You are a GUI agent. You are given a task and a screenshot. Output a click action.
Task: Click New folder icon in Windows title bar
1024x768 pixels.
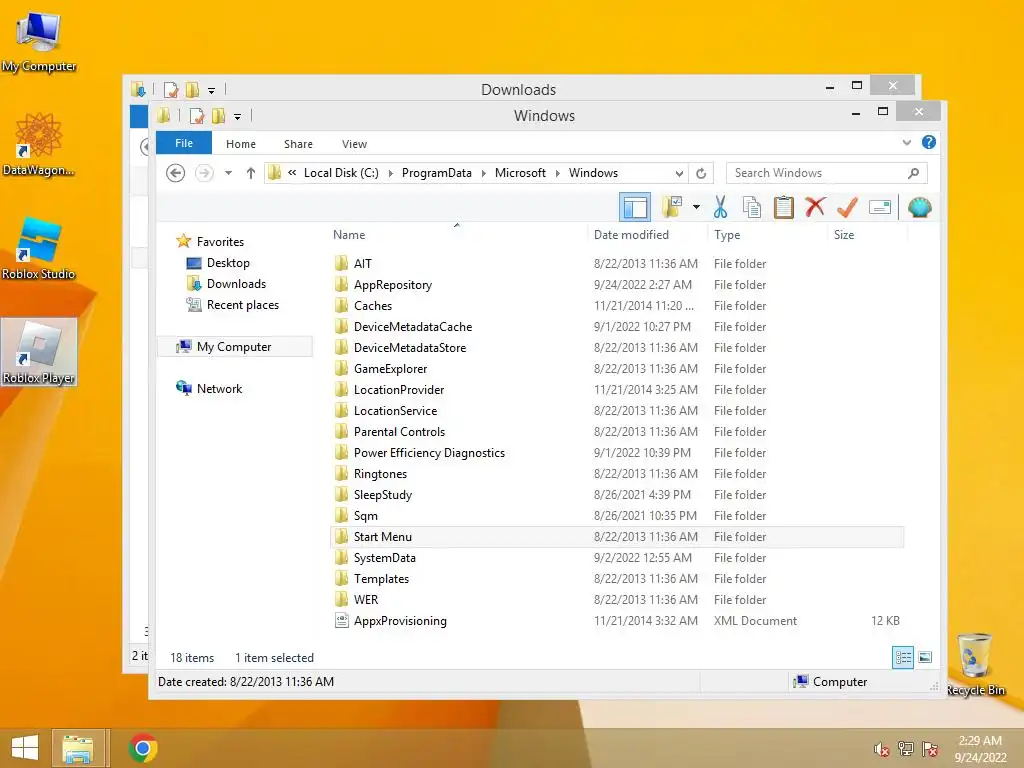pos(218,116)
